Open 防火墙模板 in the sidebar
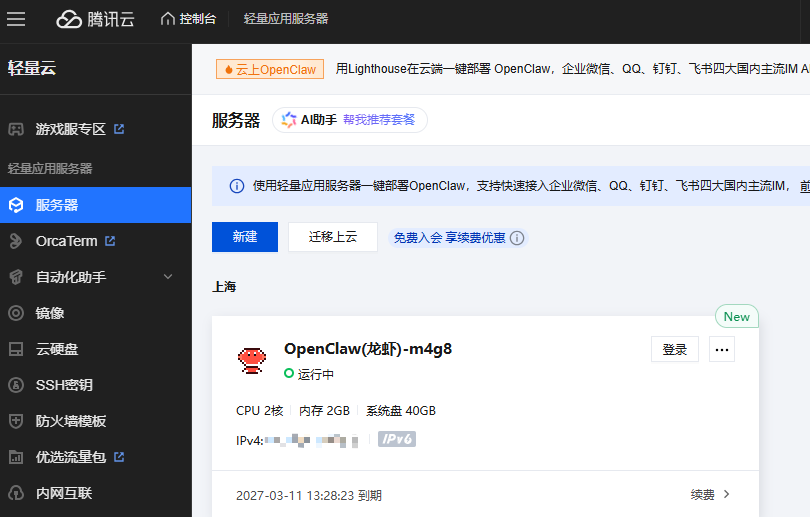 (x=71, y=421)
